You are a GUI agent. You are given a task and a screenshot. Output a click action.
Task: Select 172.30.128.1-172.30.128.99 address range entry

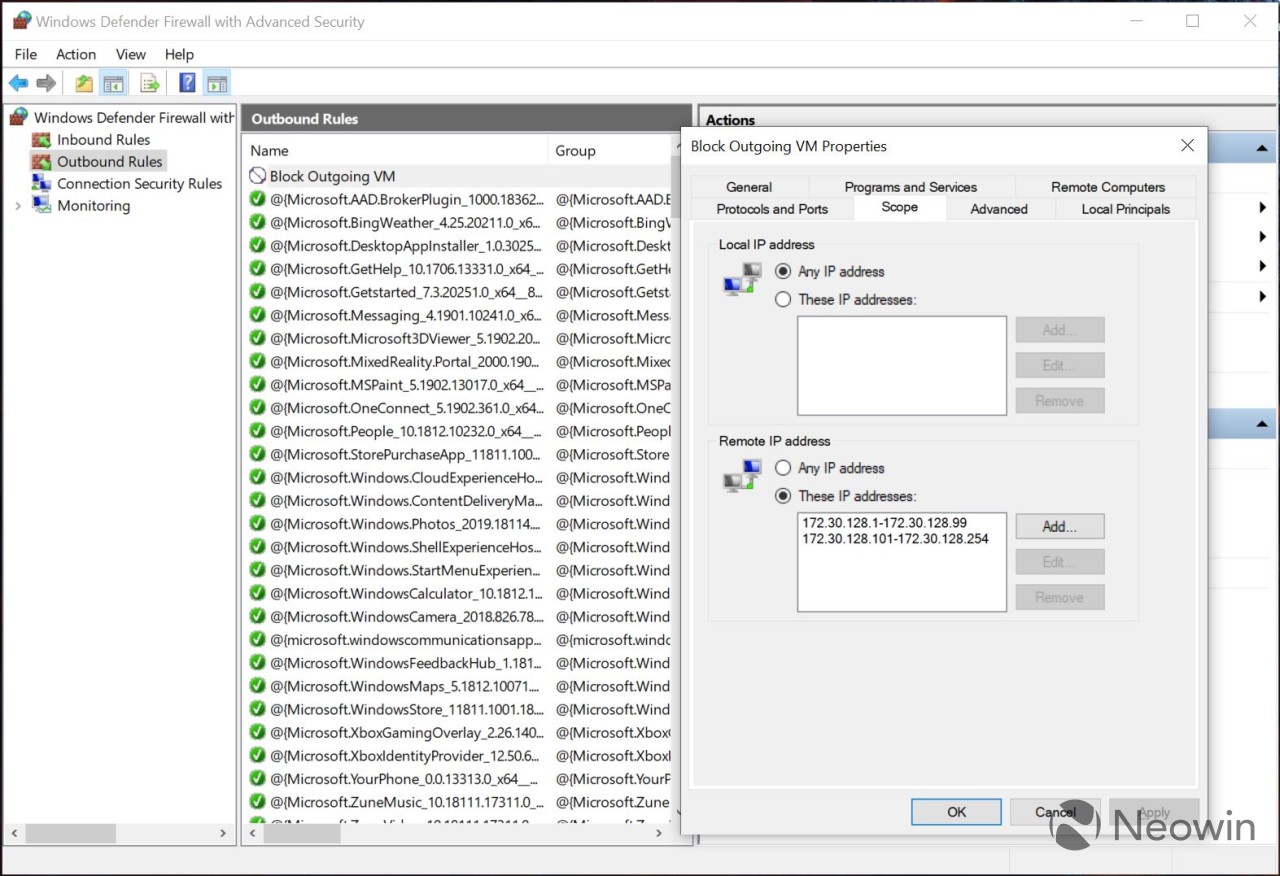coord(884,523)
